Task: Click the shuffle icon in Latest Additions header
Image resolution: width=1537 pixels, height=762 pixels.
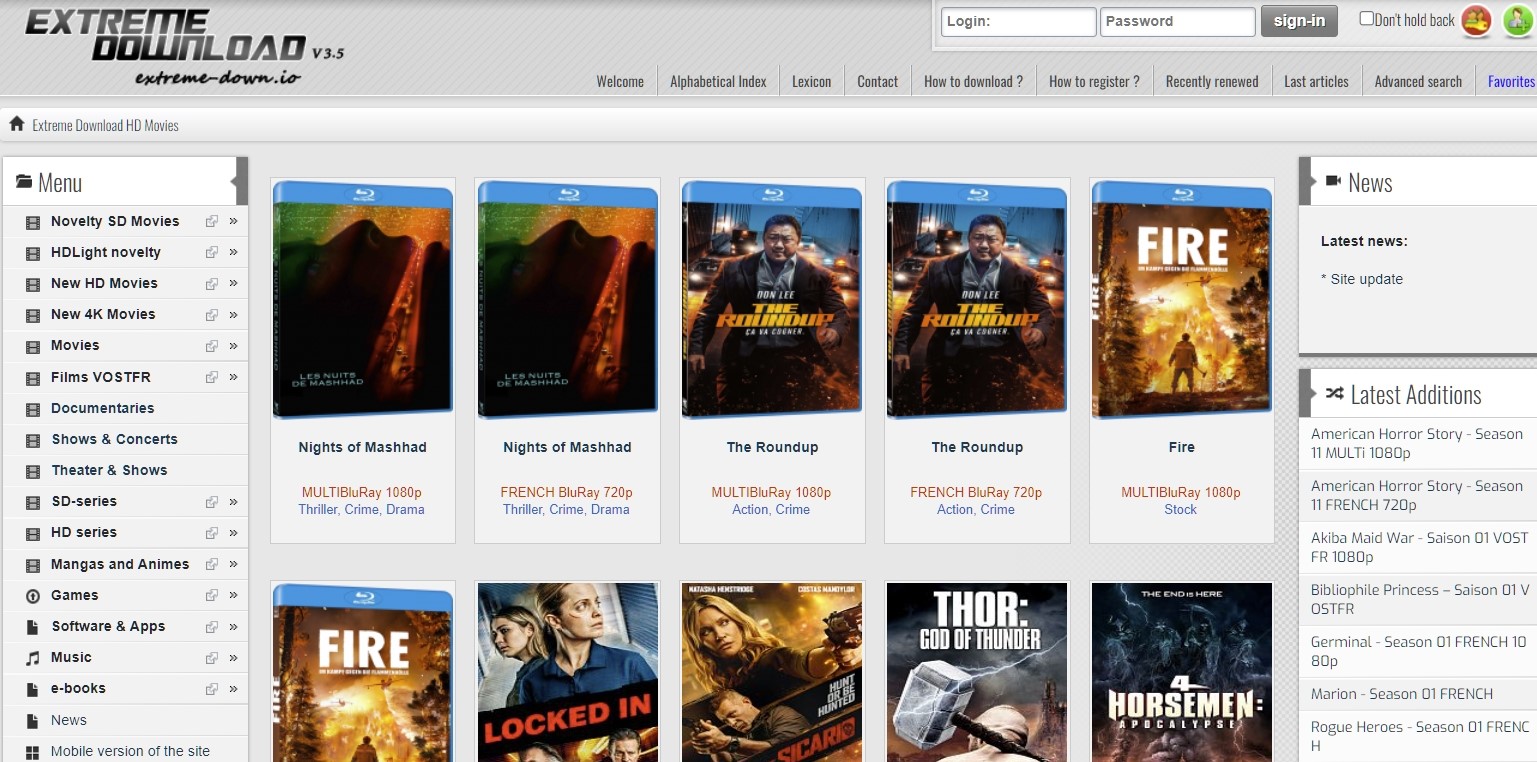Action: [1334, 394]
